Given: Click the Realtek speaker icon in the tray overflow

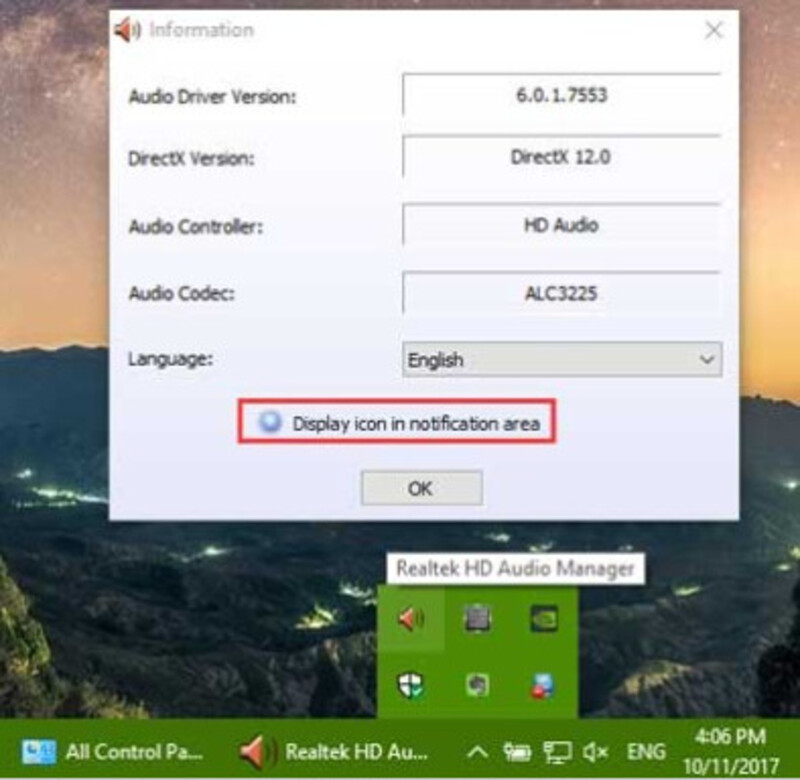Looking at the screenshot, I should [x=411, y=619].
